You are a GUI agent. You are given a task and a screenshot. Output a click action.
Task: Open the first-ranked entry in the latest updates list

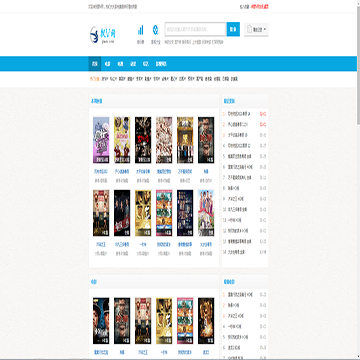[x=239, y=114]
